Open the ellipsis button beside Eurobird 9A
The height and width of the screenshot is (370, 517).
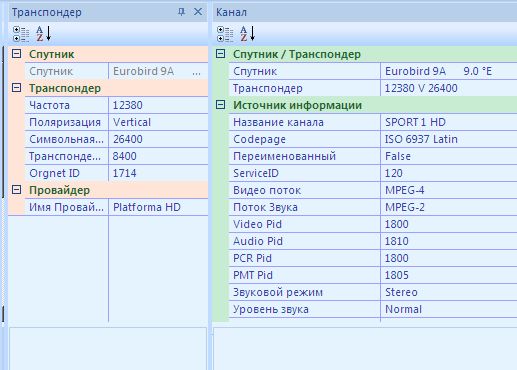197,71
